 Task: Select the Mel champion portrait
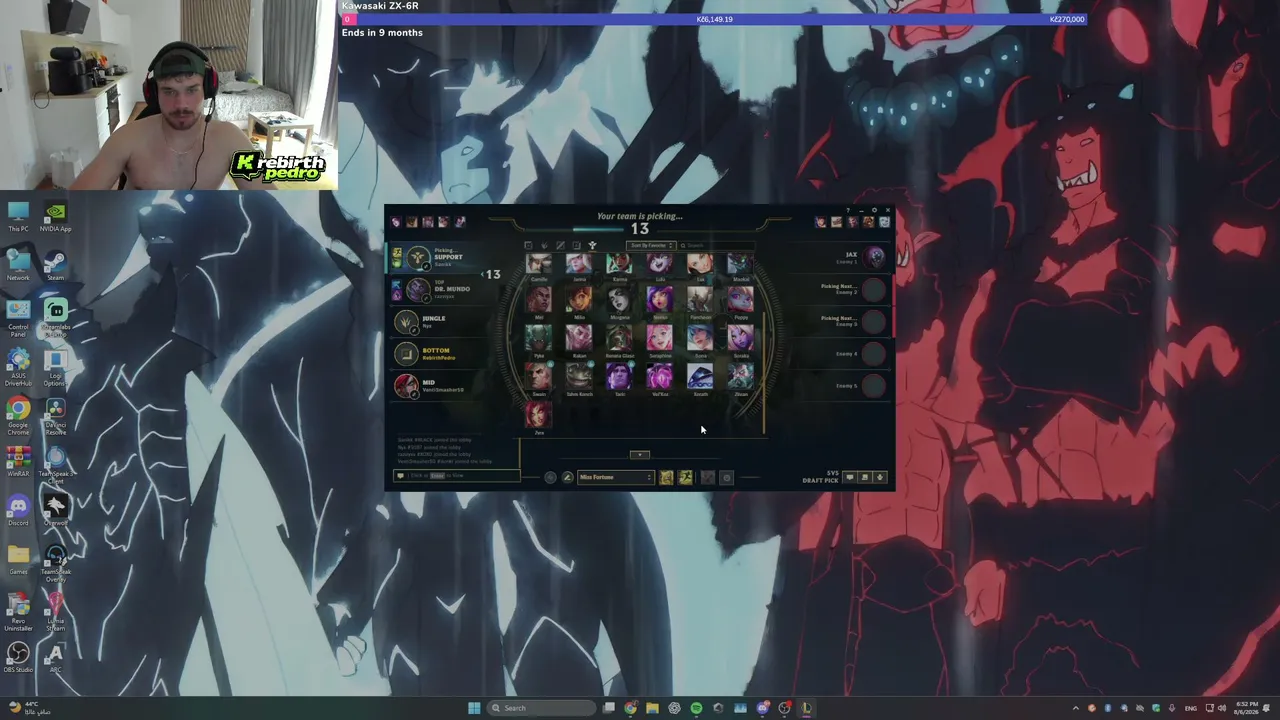point(539,299)
